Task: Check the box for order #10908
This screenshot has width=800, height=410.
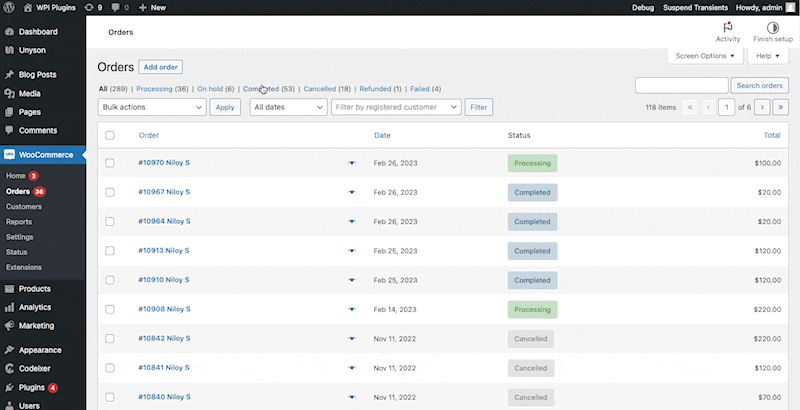Action: tap(110, 309)
